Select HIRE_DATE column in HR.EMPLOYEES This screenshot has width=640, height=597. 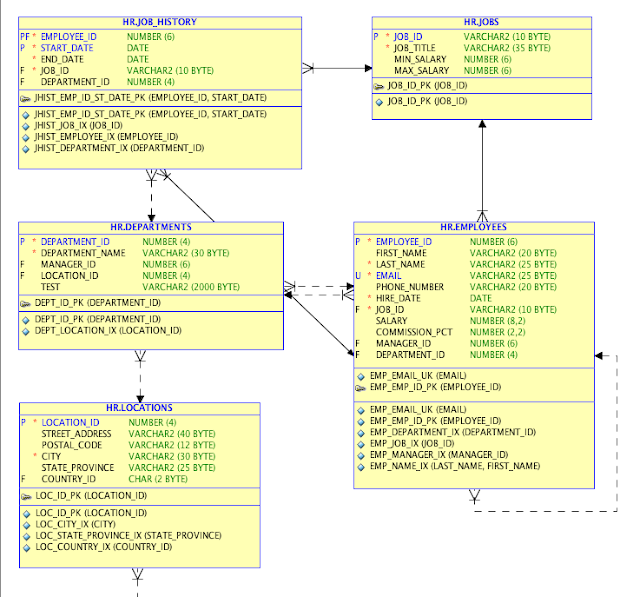tap(398, 298)
